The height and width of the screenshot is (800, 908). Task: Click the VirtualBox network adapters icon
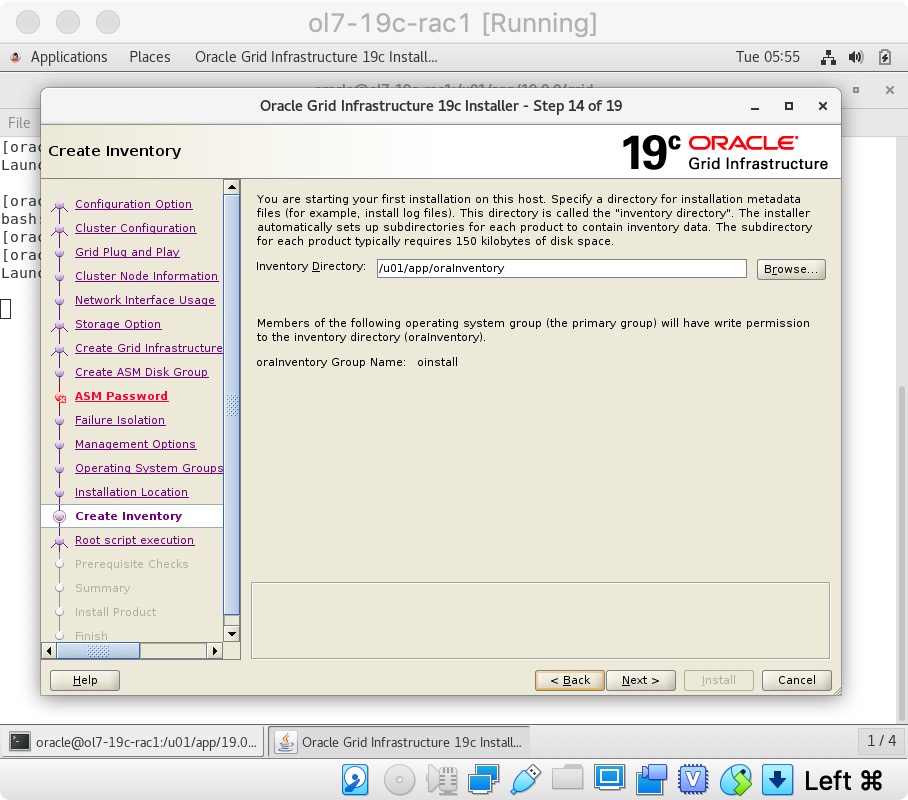click(x=484, y=779)
